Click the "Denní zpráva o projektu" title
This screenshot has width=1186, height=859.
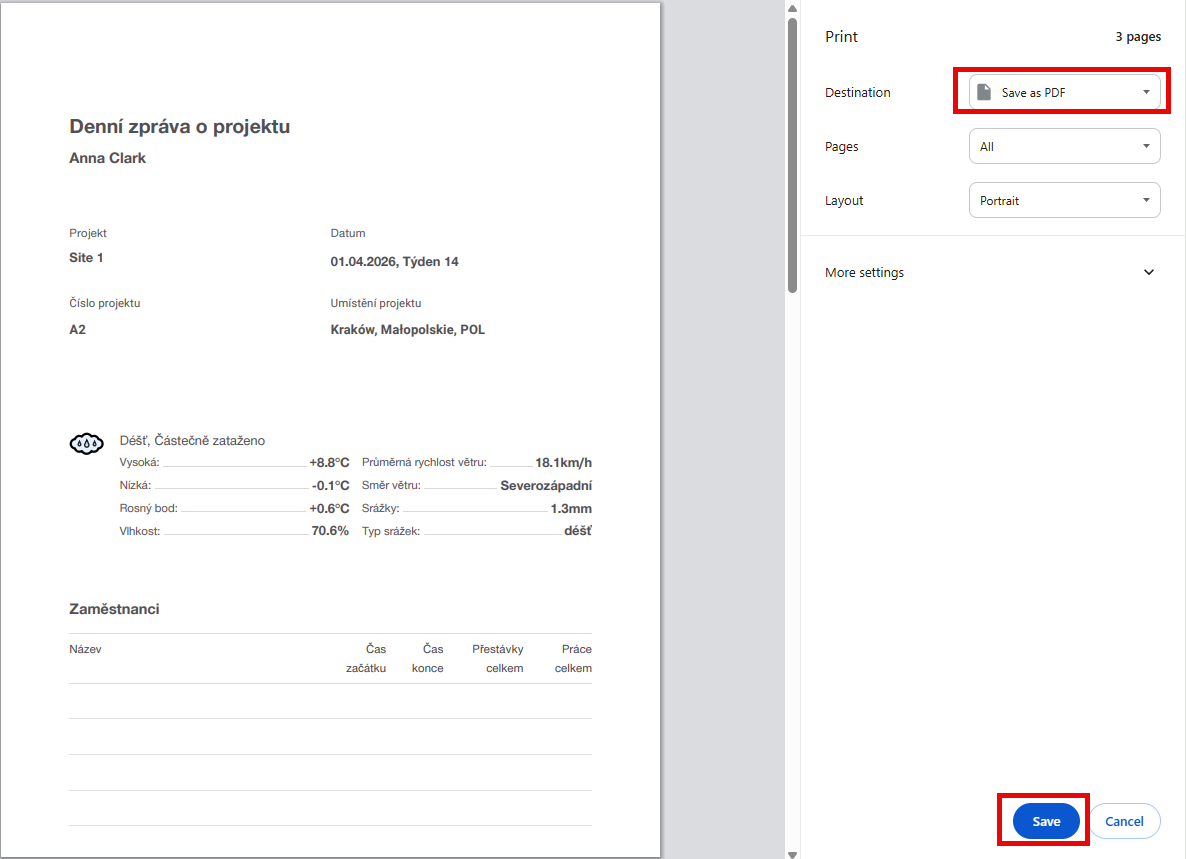180,127
